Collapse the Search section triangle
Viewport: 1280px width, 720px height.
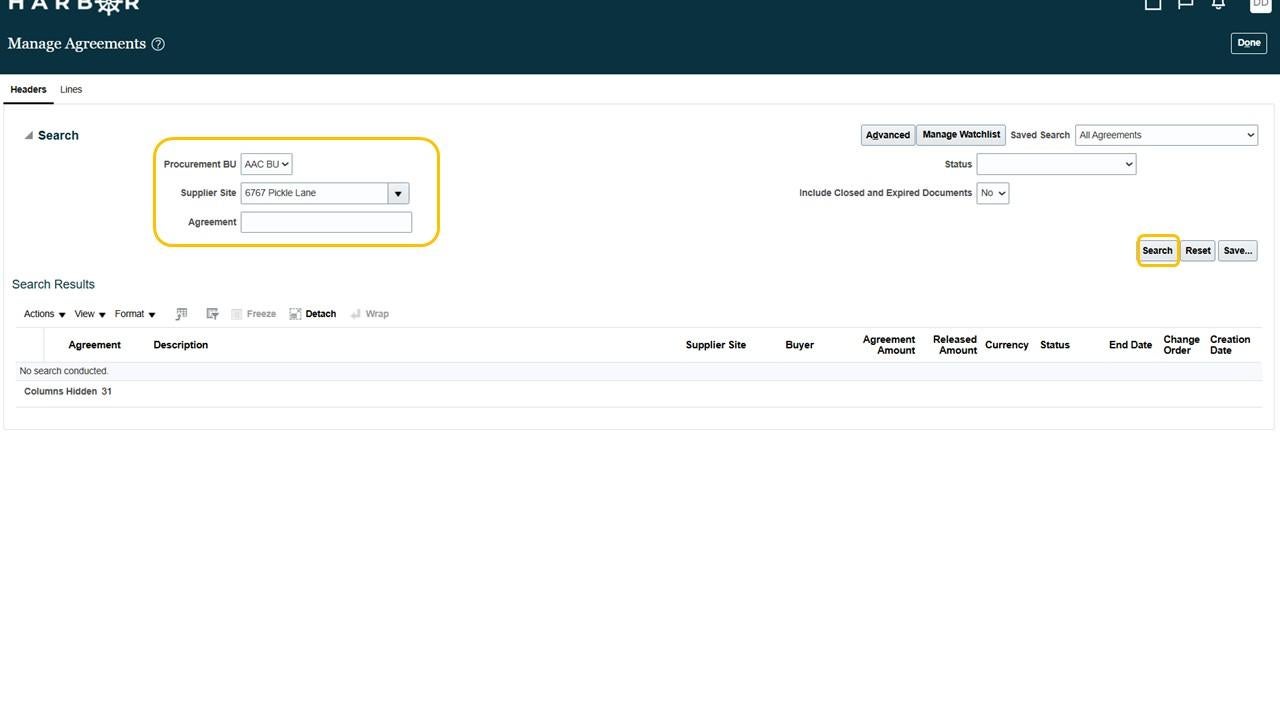tap(29, 135)
